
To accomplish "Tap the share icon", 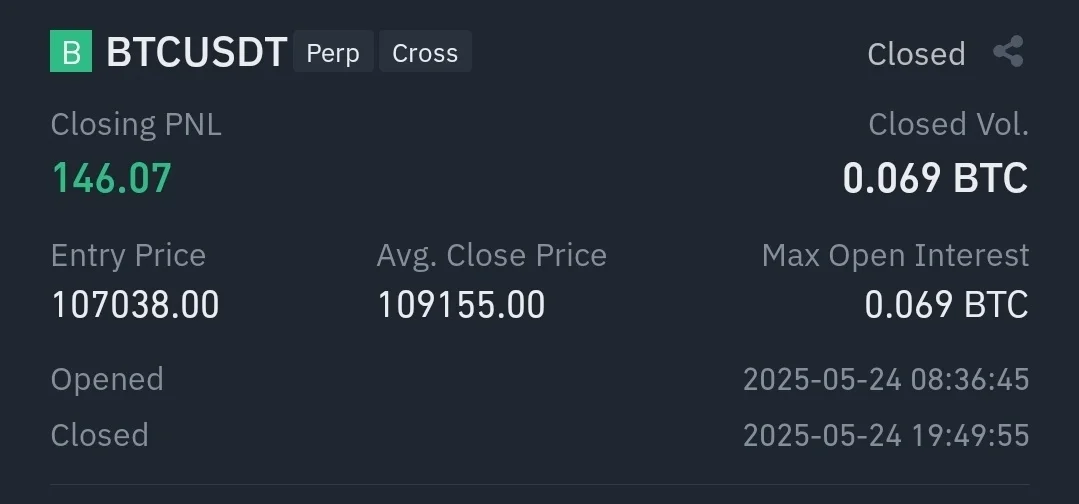I will coord(1008,52).
